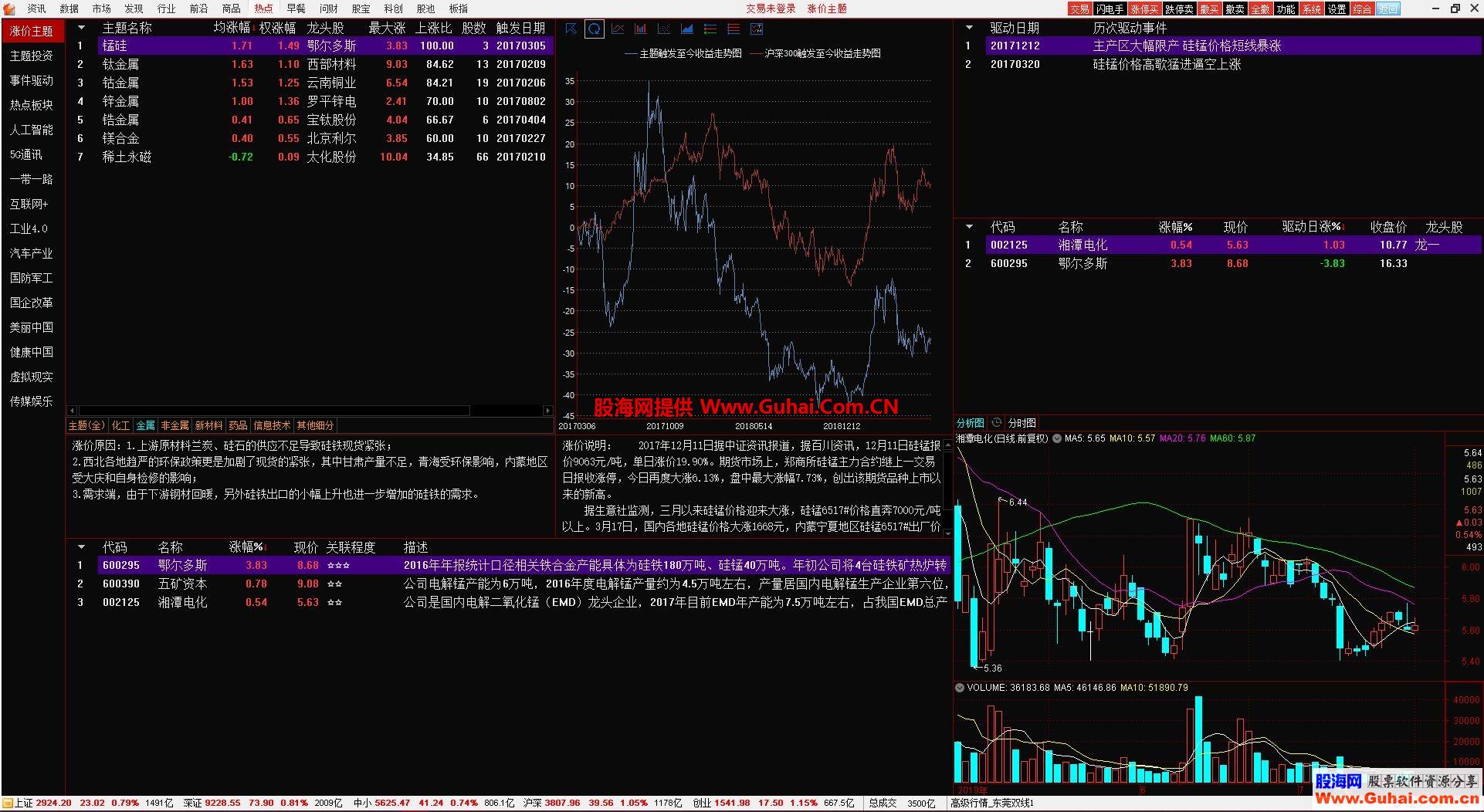Screen dimensions: 1484x812
Task: Click the app logo icon in menu bar
Action: pyautogui.click(x=9, y=8)
